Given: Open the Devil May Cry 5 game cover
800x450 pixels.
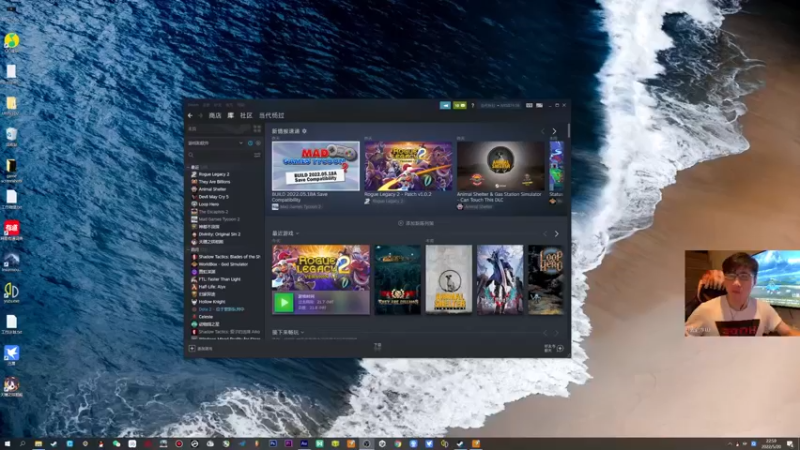Looking at the screenshot, I should click(499, 280).
